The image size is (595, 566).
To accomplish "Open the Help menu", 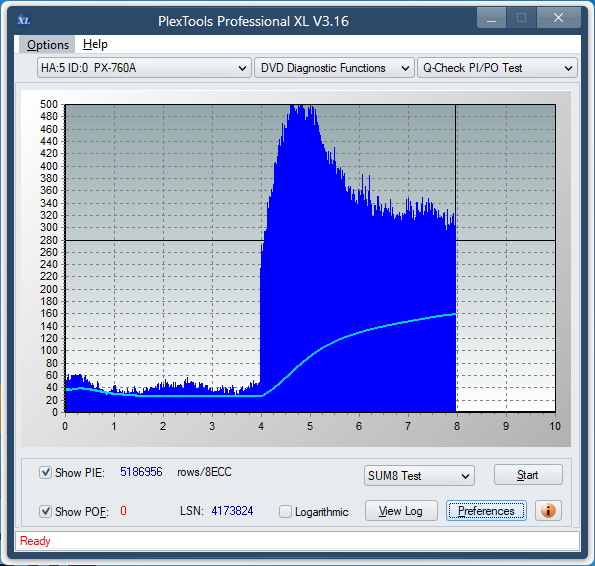I will tap(95, 44).
